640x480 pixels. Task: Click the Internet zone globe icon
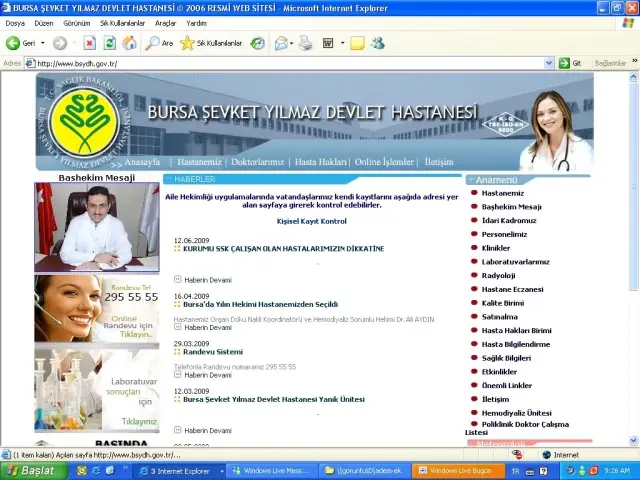(547, 455)
